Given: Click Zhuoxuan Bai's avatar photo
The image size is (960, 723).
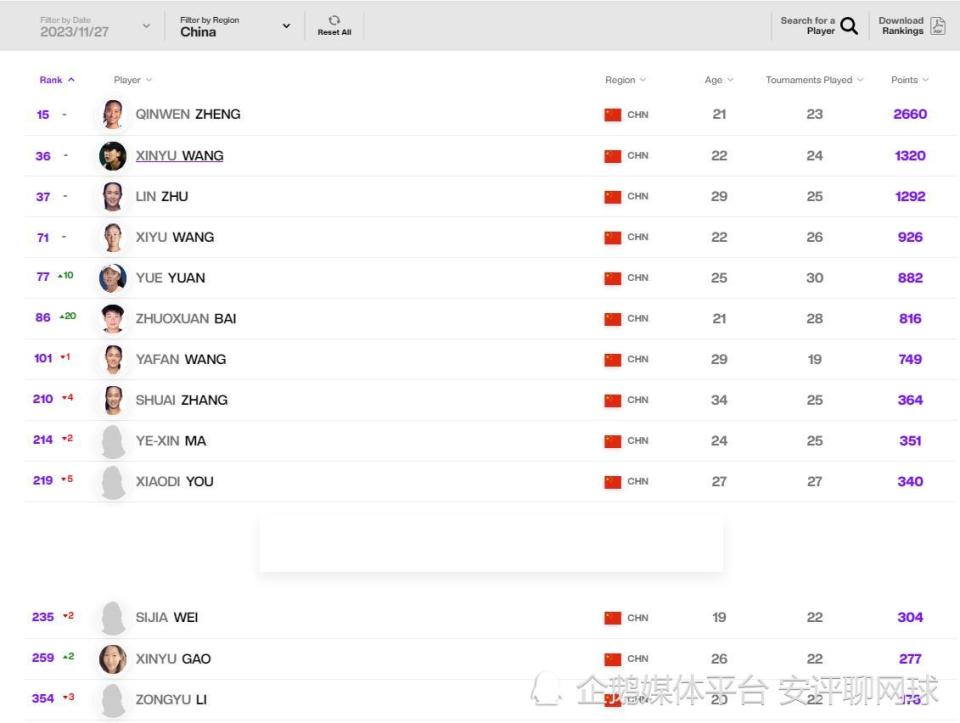Looking at the screenshot, I should [113, 318].
